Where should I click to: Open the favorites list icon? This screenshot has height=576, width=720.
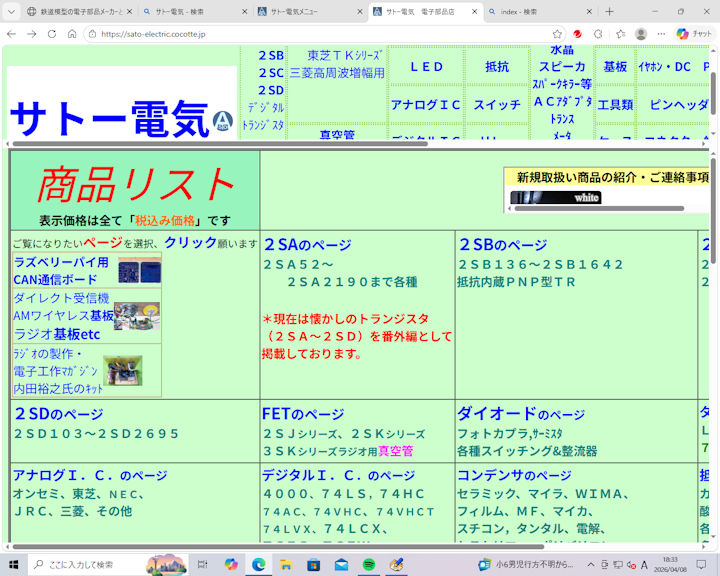click(621, 34)
